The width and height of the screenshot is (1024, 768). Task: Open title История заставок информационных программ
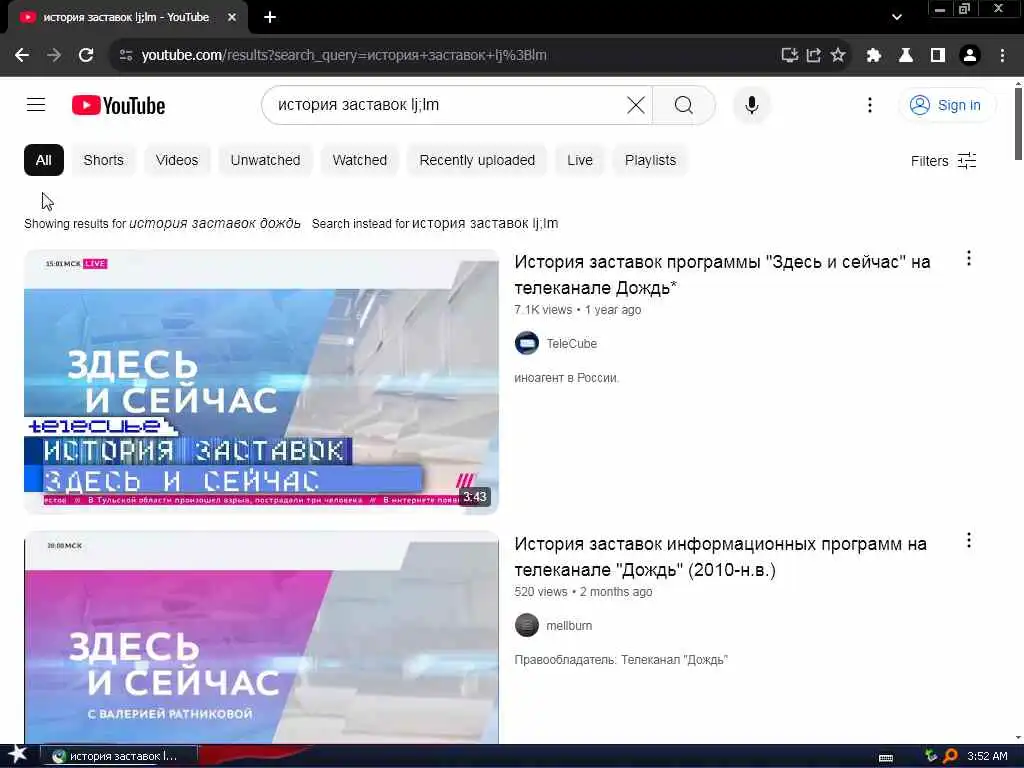coord(720,556)
